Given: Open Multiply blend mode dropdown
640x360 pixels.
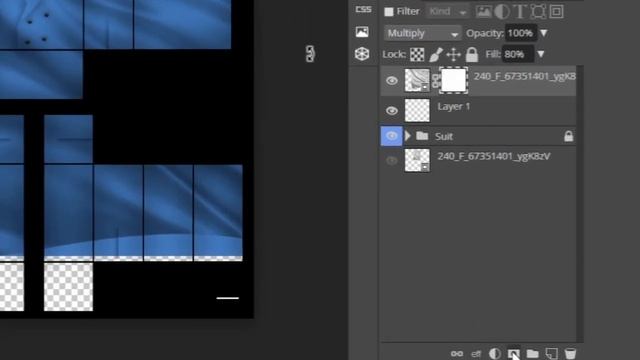Looking at the screenshot, I should pos(422,33).
